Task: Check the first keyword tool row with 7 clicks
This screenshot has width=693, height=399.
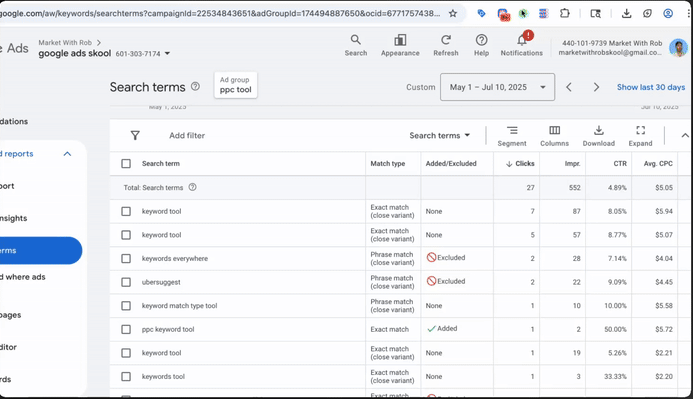Action: [x=126, y=211]
